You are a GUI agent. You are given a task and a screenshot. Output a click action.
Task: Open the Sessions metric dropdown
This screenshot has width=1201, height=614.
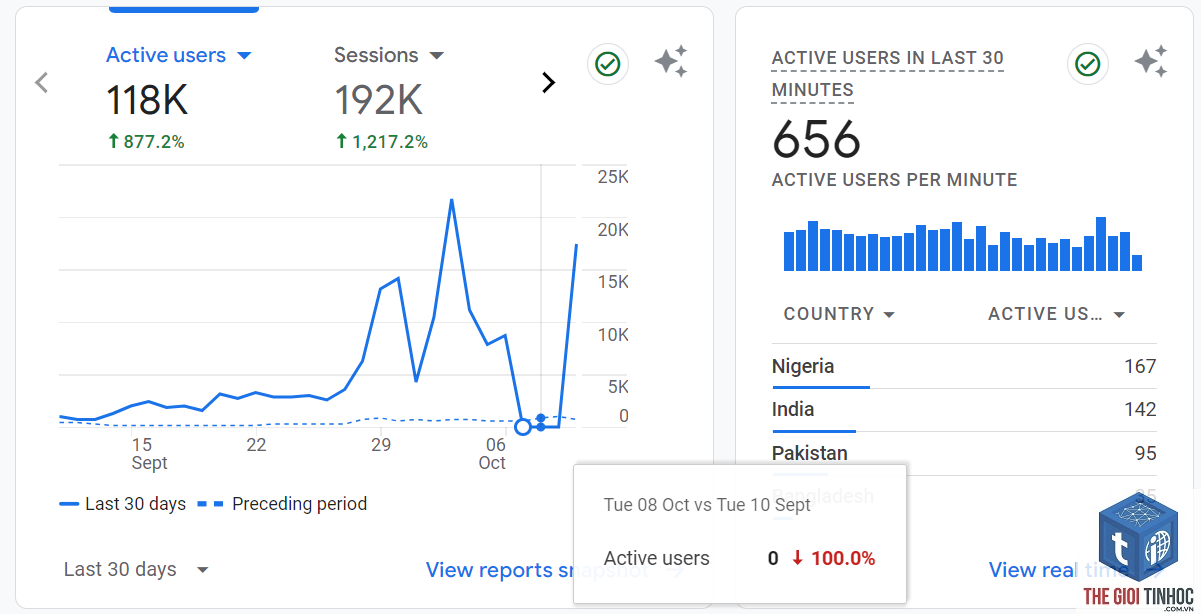[389, 55]
